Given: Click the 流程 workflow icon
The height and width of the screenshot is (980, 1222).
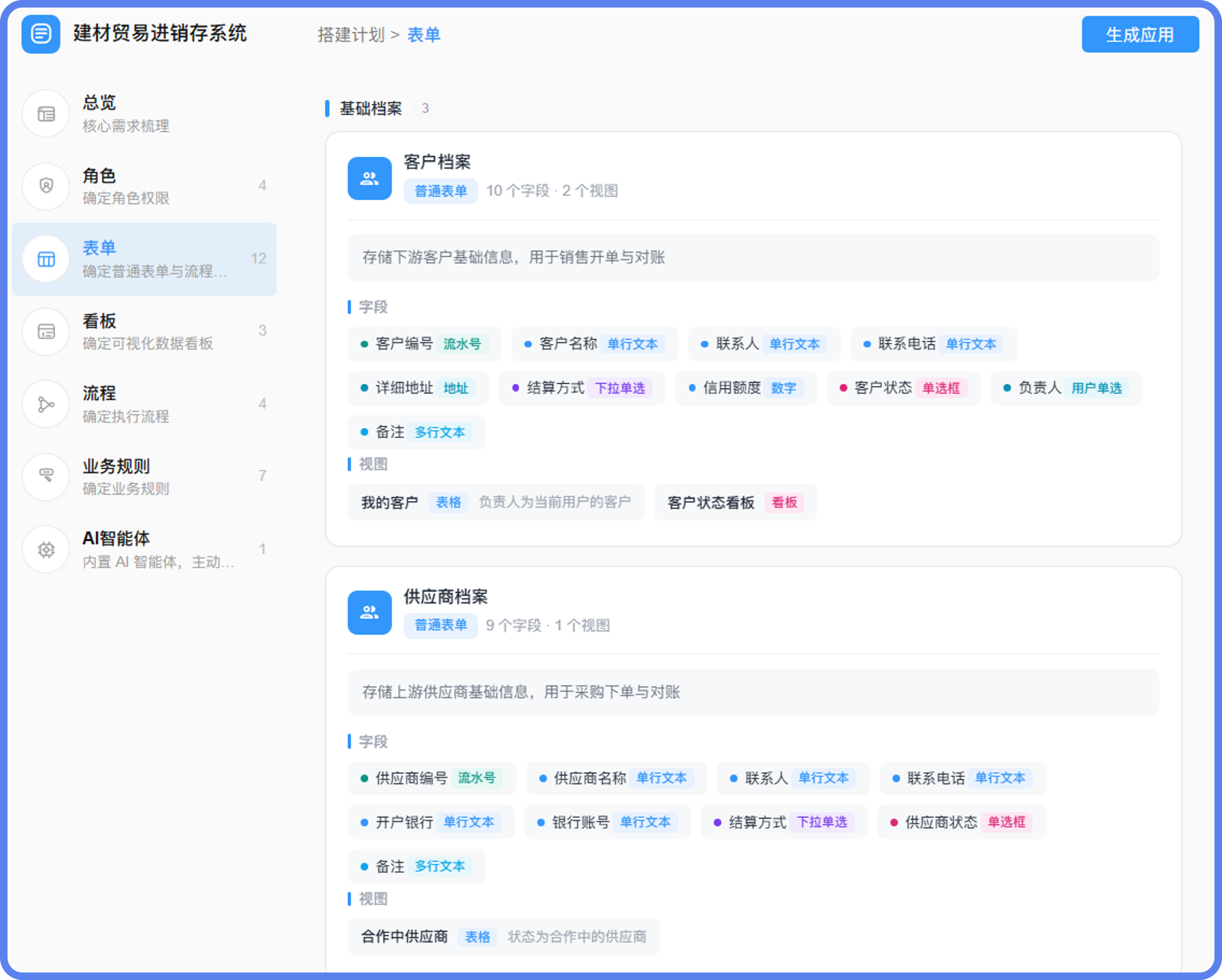Looking at the screenshot, I should pyautogui.click(x=46, y=404).
